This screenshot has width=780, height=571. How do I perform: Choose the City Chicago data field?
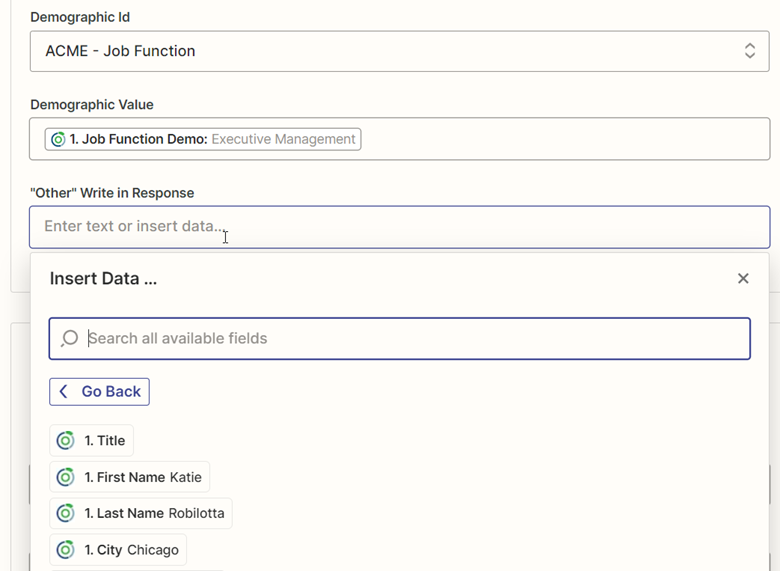(x=130, y=550)
